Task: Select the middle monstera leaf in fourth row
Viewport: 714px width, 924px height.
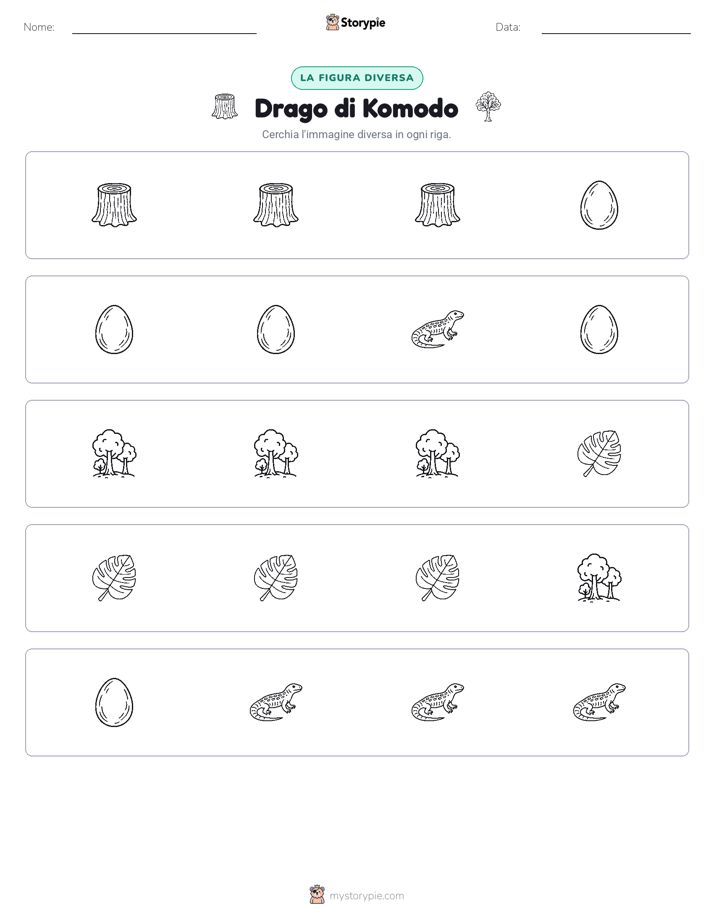Action: (276, 578)
